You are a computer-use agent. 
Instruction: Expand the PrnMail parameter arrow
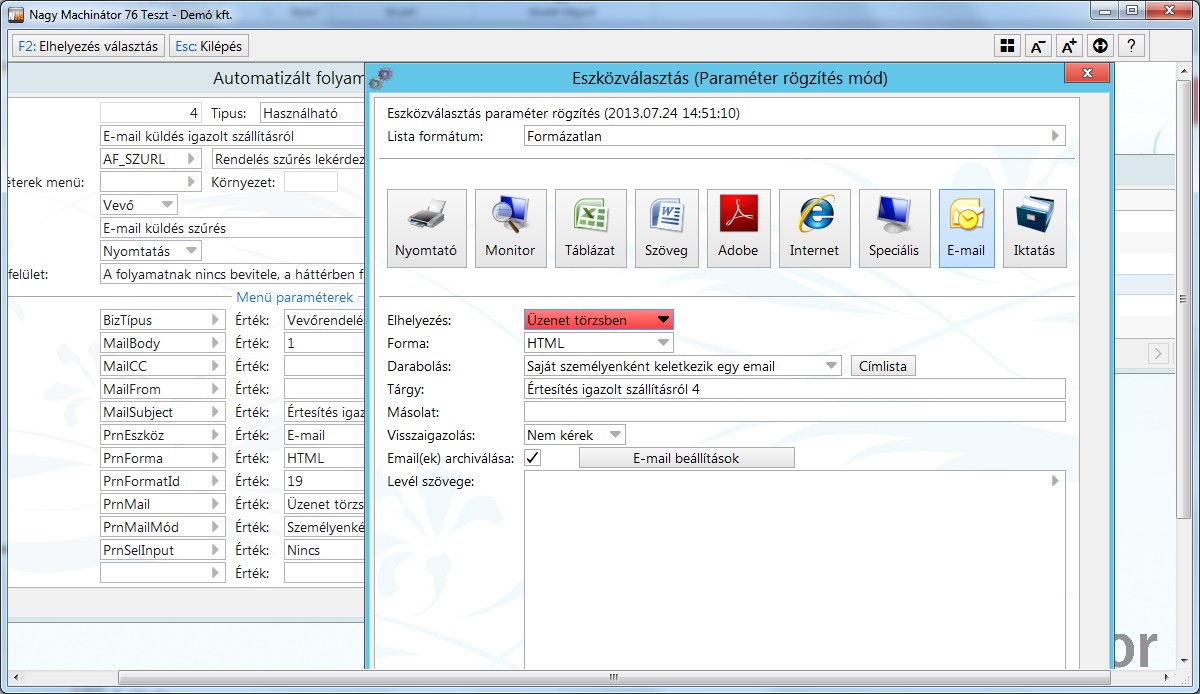(x=216, y=504)
